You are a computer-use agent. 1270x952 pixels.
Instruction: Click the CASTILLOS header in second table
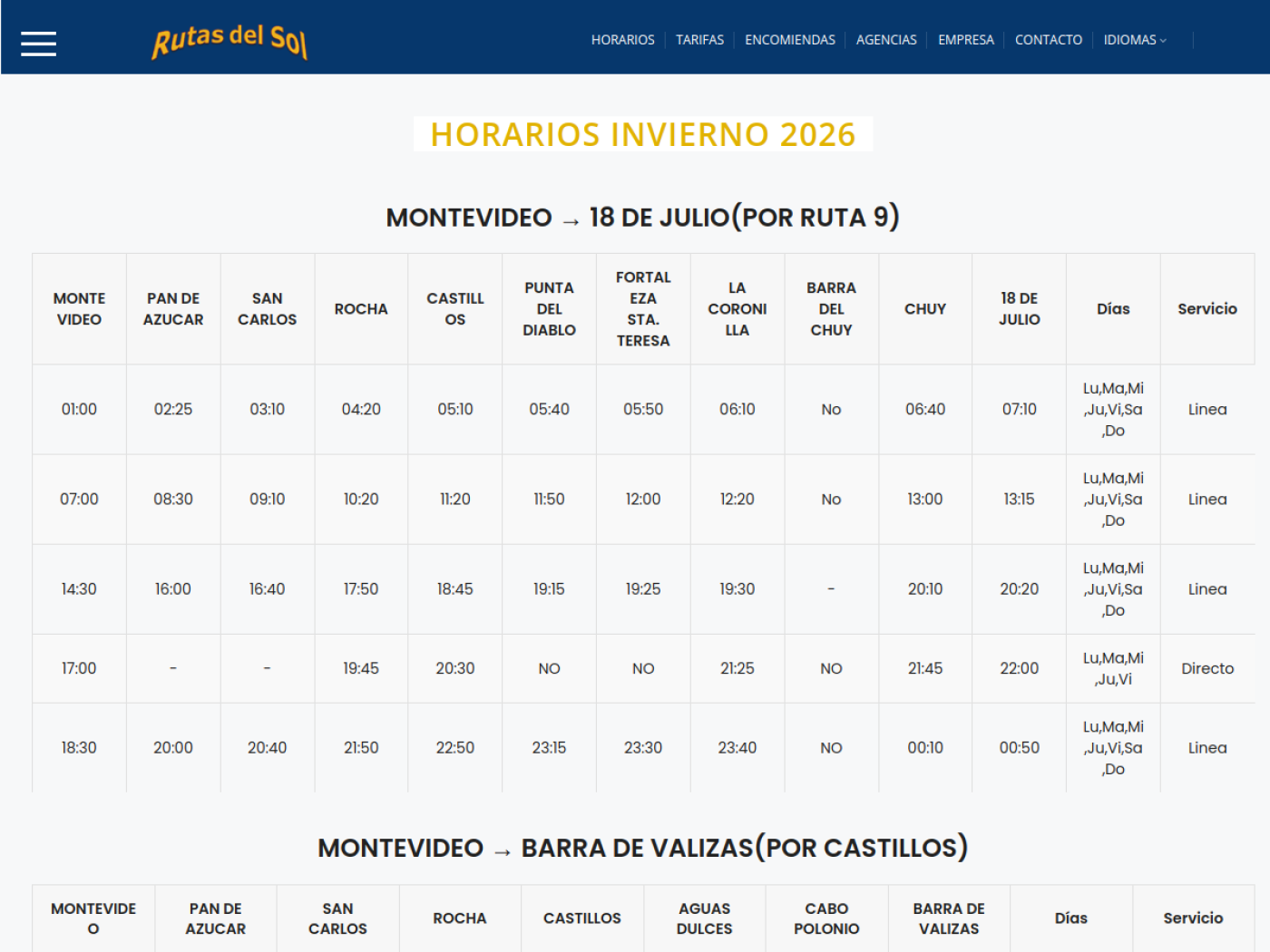(x=582, y=918)
